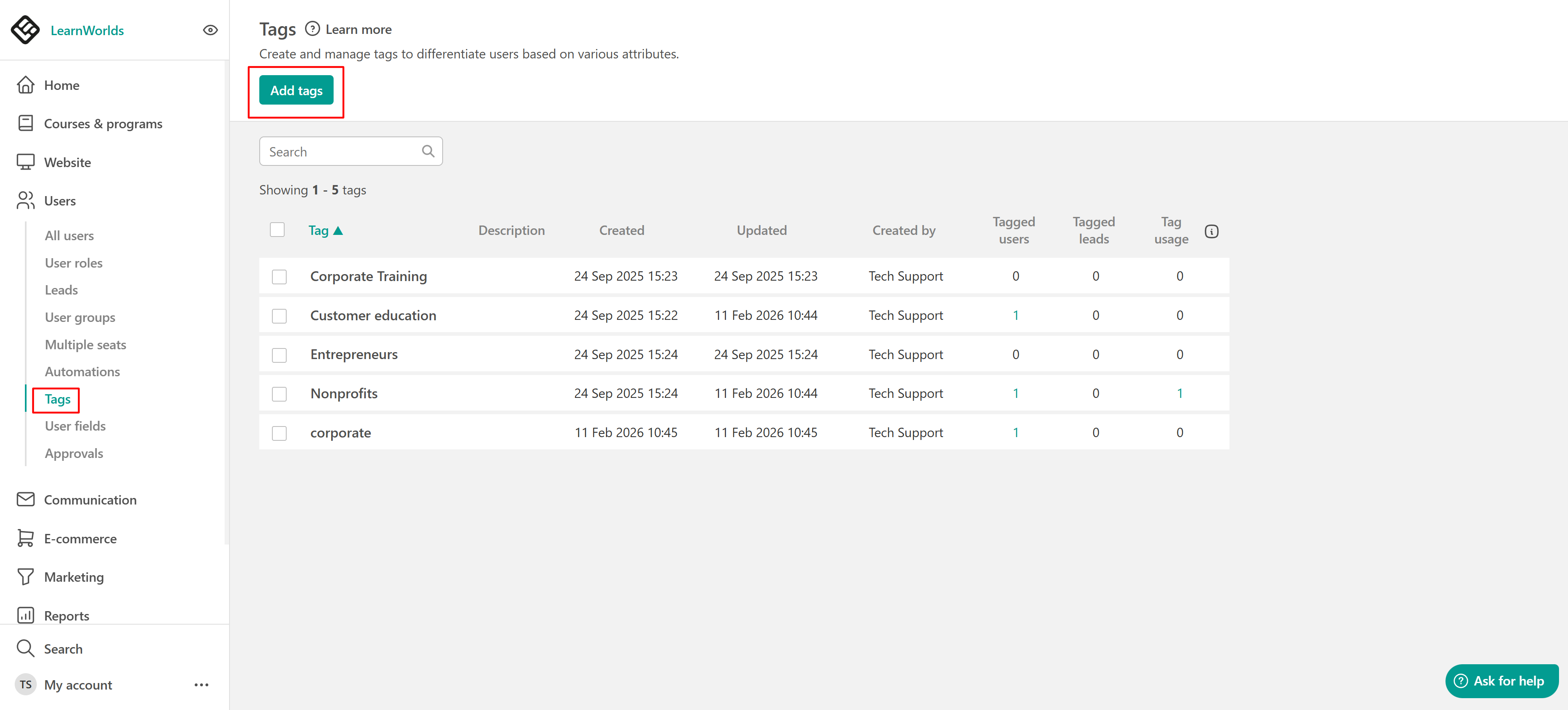Click the LearnWorlds diamond logo
Viewport: 1568px width, 710px height.
pyautogui.click(x=25, y=30)
